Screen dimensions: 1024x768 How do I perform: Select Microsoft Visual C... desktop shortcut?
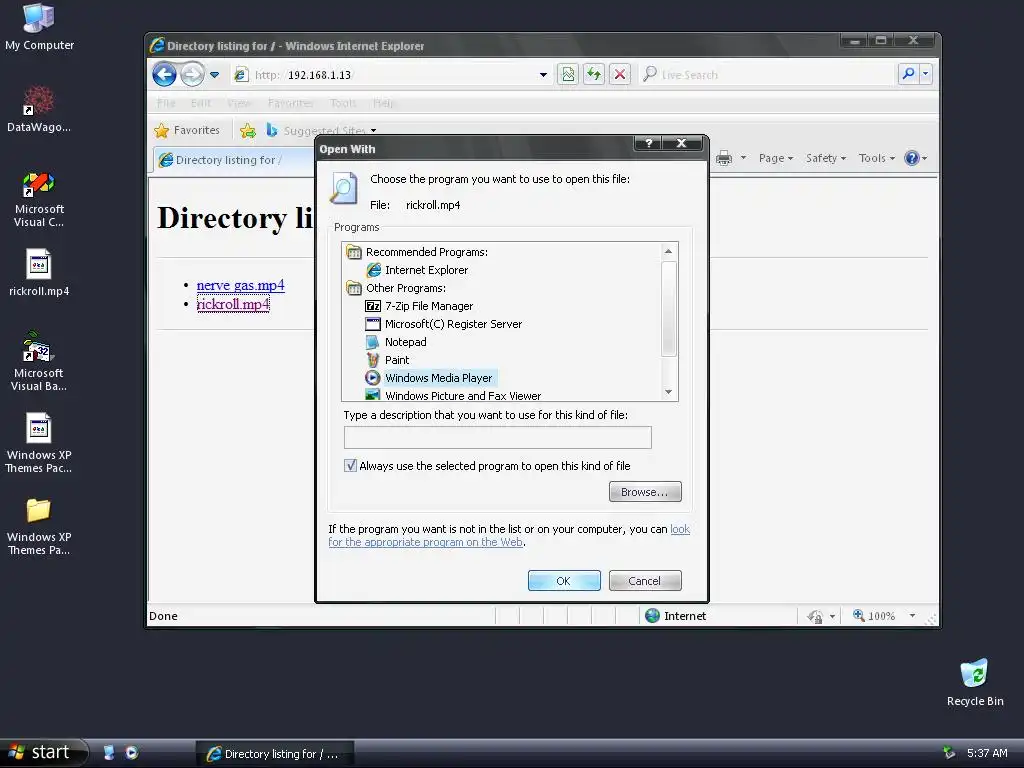coord(39,199)
